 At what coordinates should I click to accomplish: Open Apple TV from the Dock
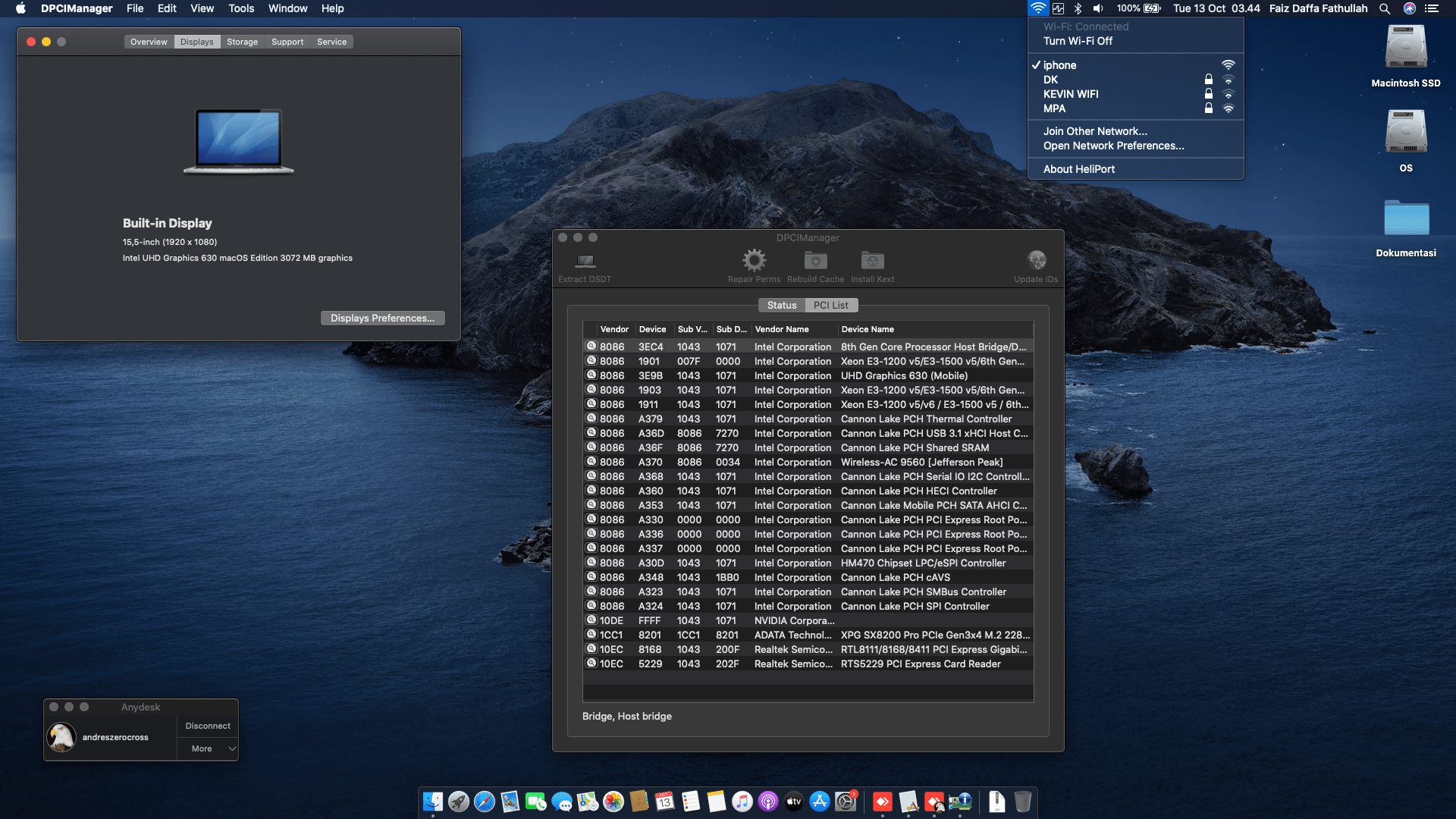794,802
